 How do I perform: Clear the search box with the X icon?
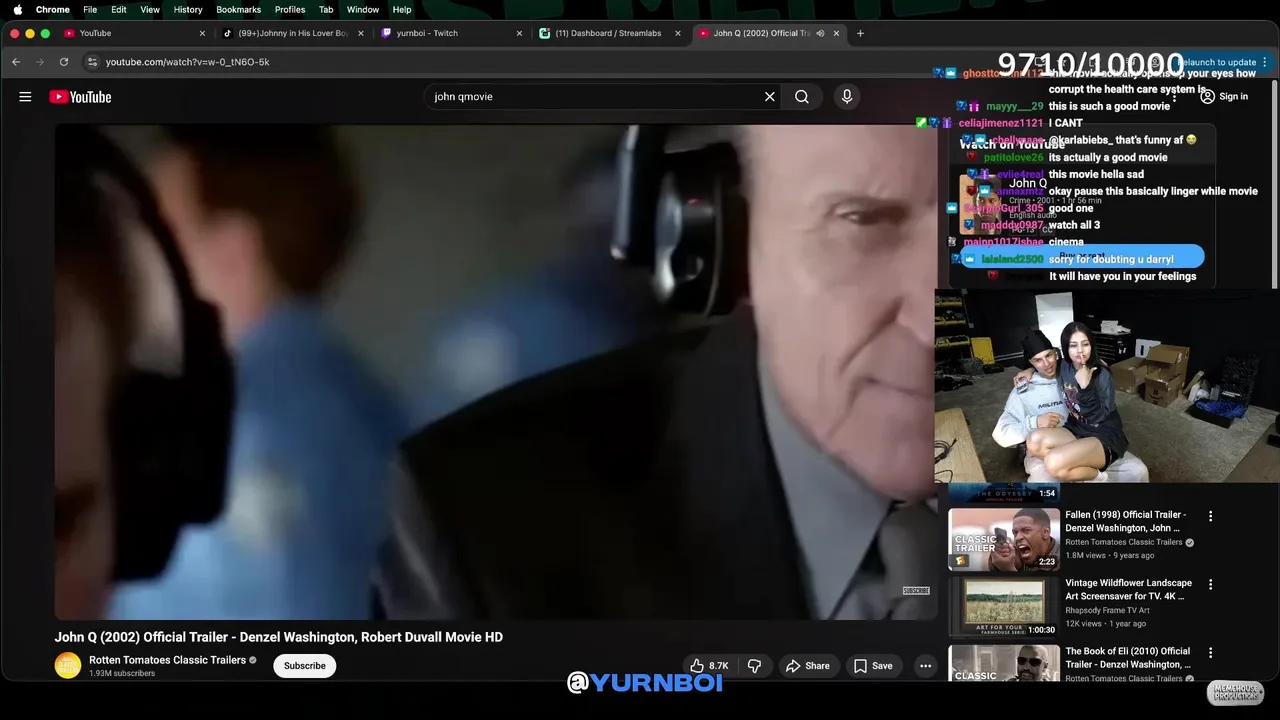[770, 97]
